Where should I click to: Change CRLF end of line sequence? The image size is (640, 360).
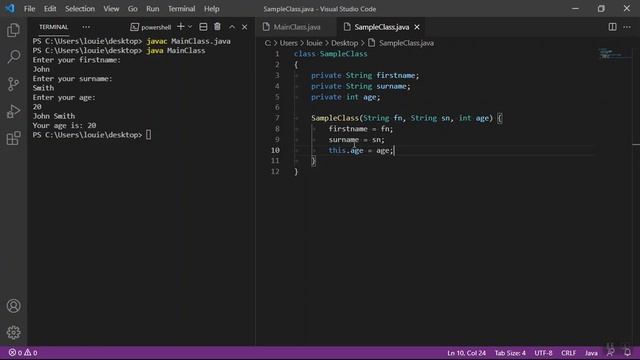click(568, 353)
